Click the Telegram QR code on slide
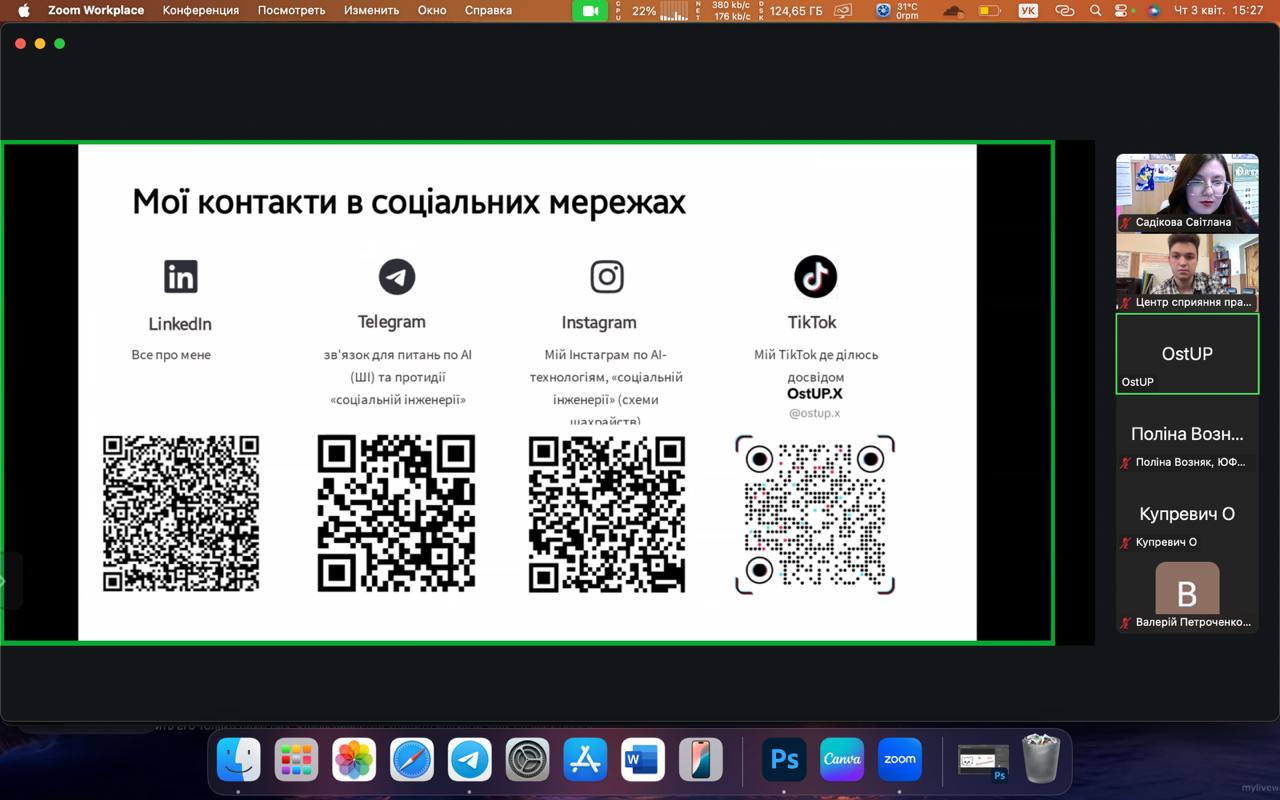 [x=396, y=513]
